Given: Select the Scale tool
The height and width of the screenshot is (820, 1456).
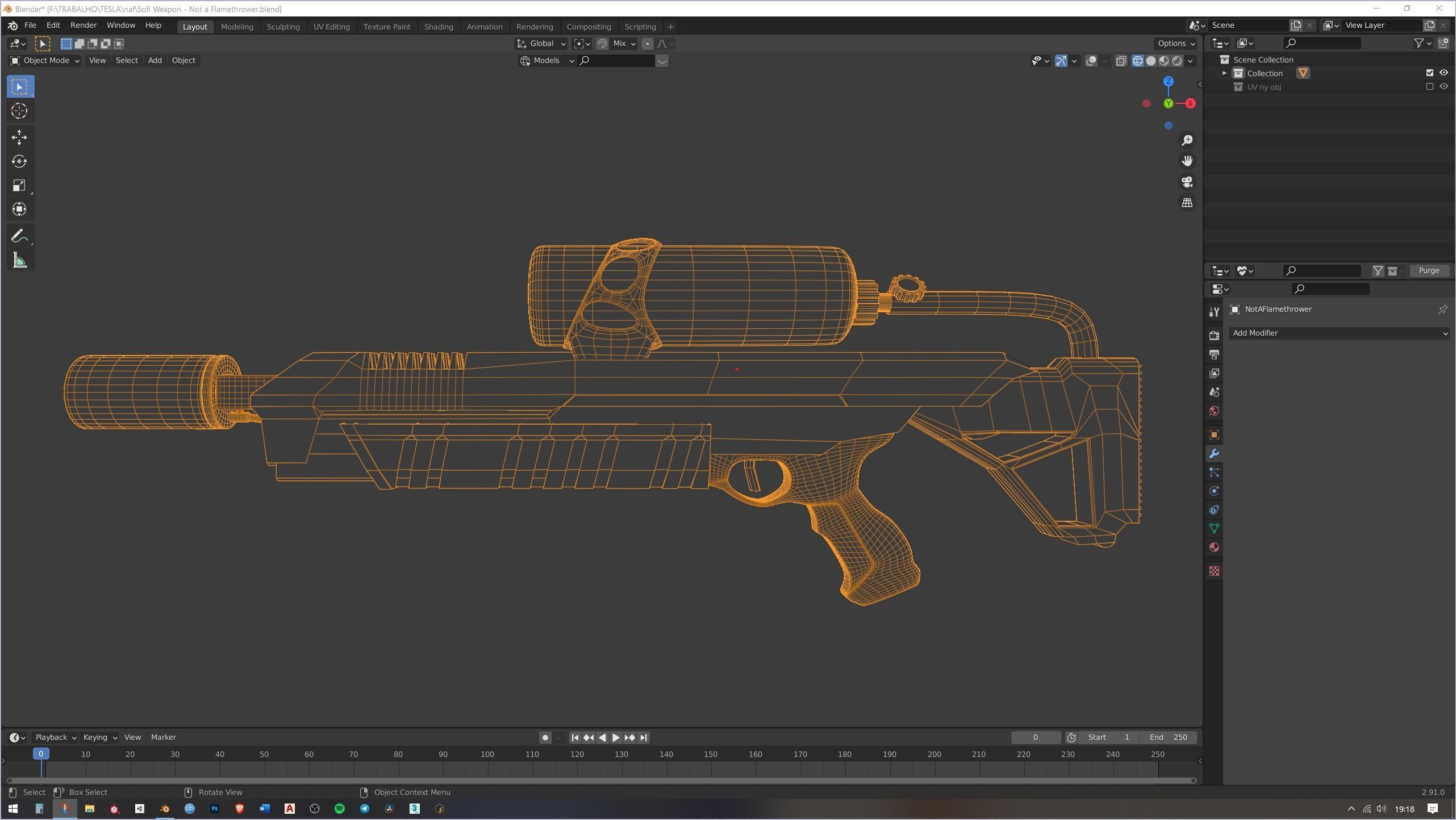Looking at the screenshot, I should (19, 186).
